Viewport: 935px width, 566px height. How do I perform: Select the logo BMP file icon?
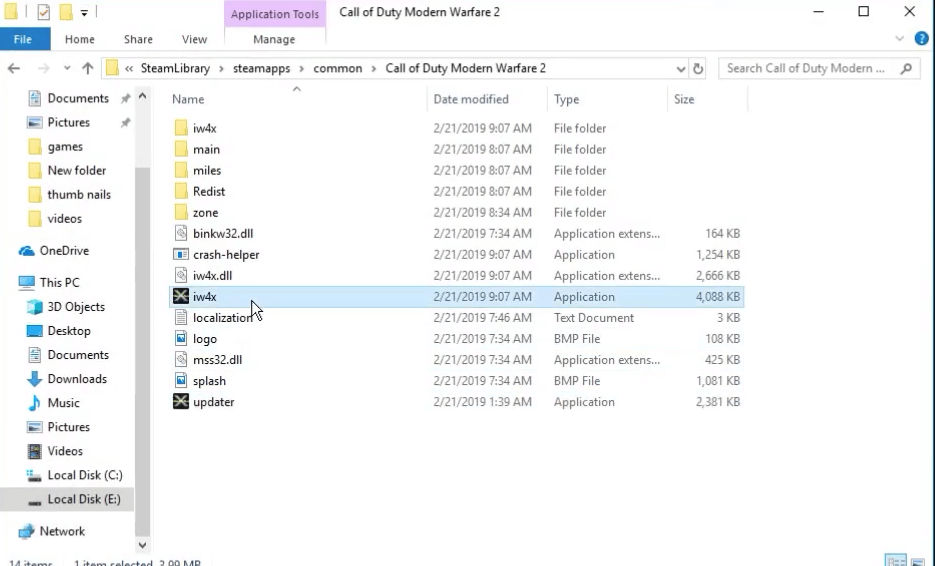[x=181, y=339]
